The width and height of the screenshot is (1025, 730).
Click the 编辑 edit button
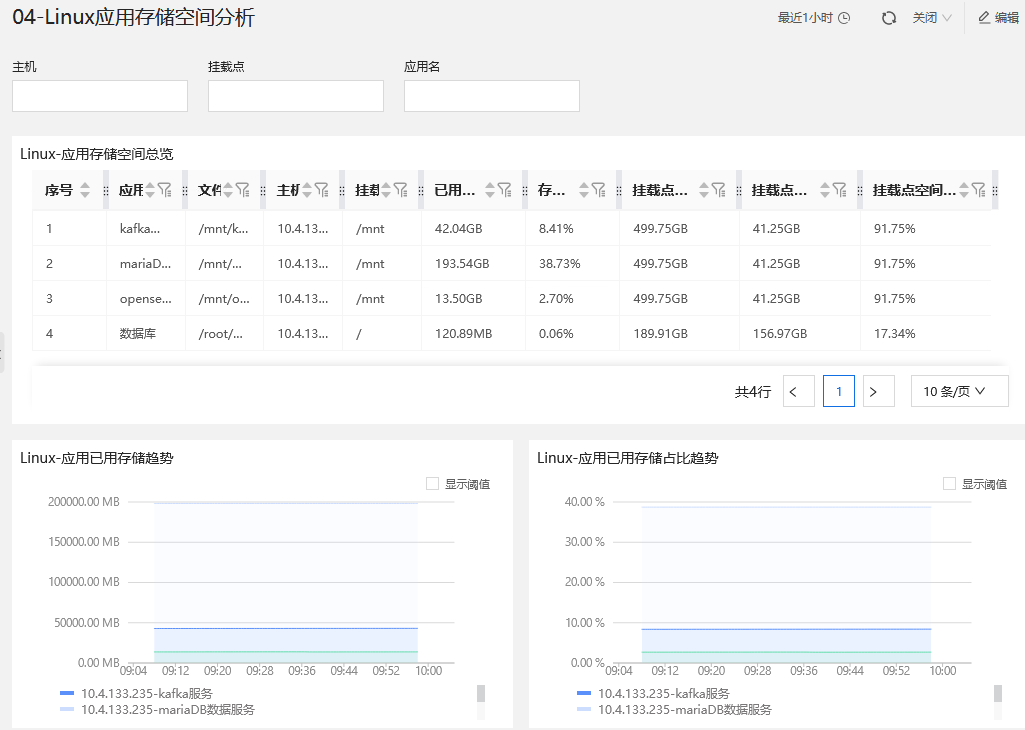(x=998, y=18)
